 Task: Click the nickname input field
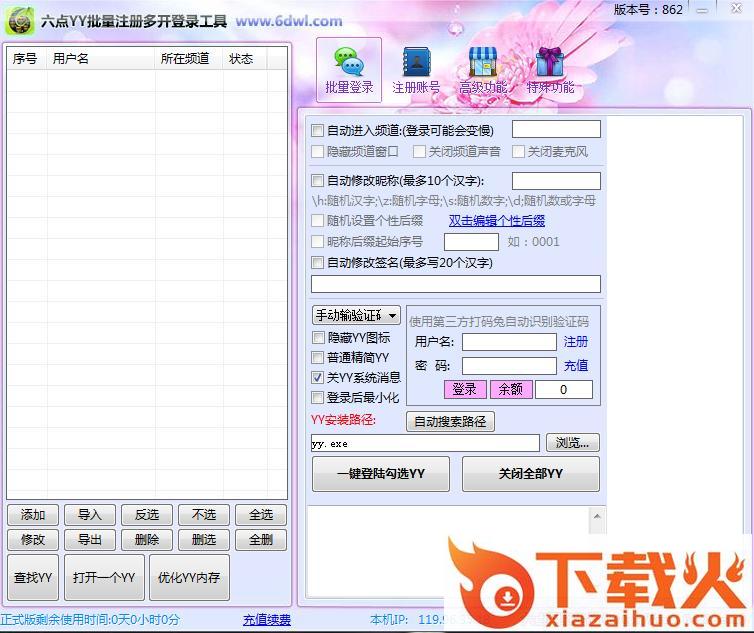556,181
